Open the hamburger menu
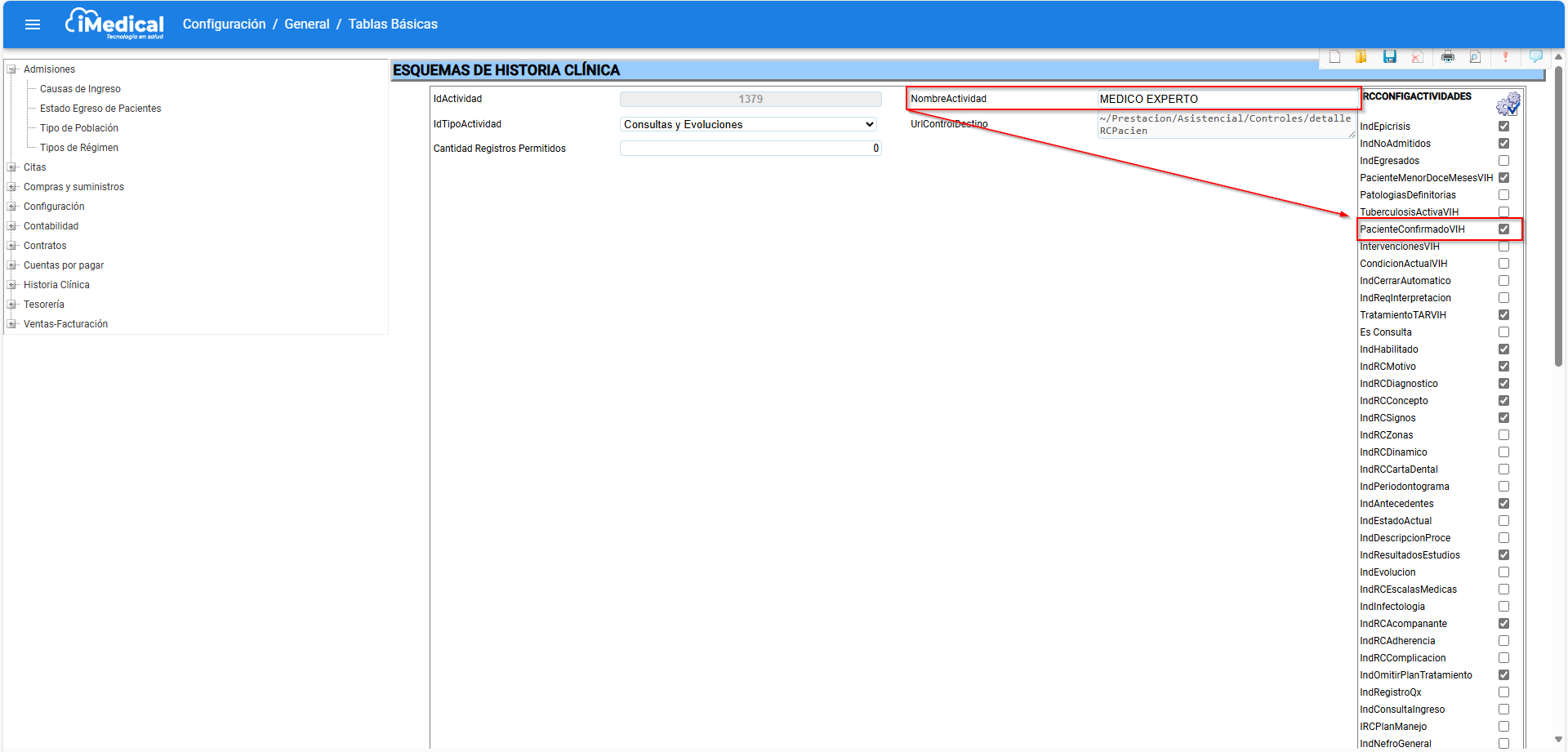Screen dimensions: 1568x752 pyautogui.click(x=33, y=24)
